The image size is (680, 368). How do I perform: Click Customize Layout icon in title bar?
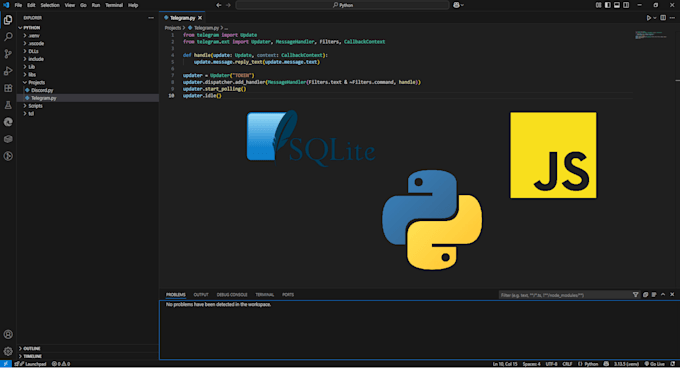(x=598, y=5)
